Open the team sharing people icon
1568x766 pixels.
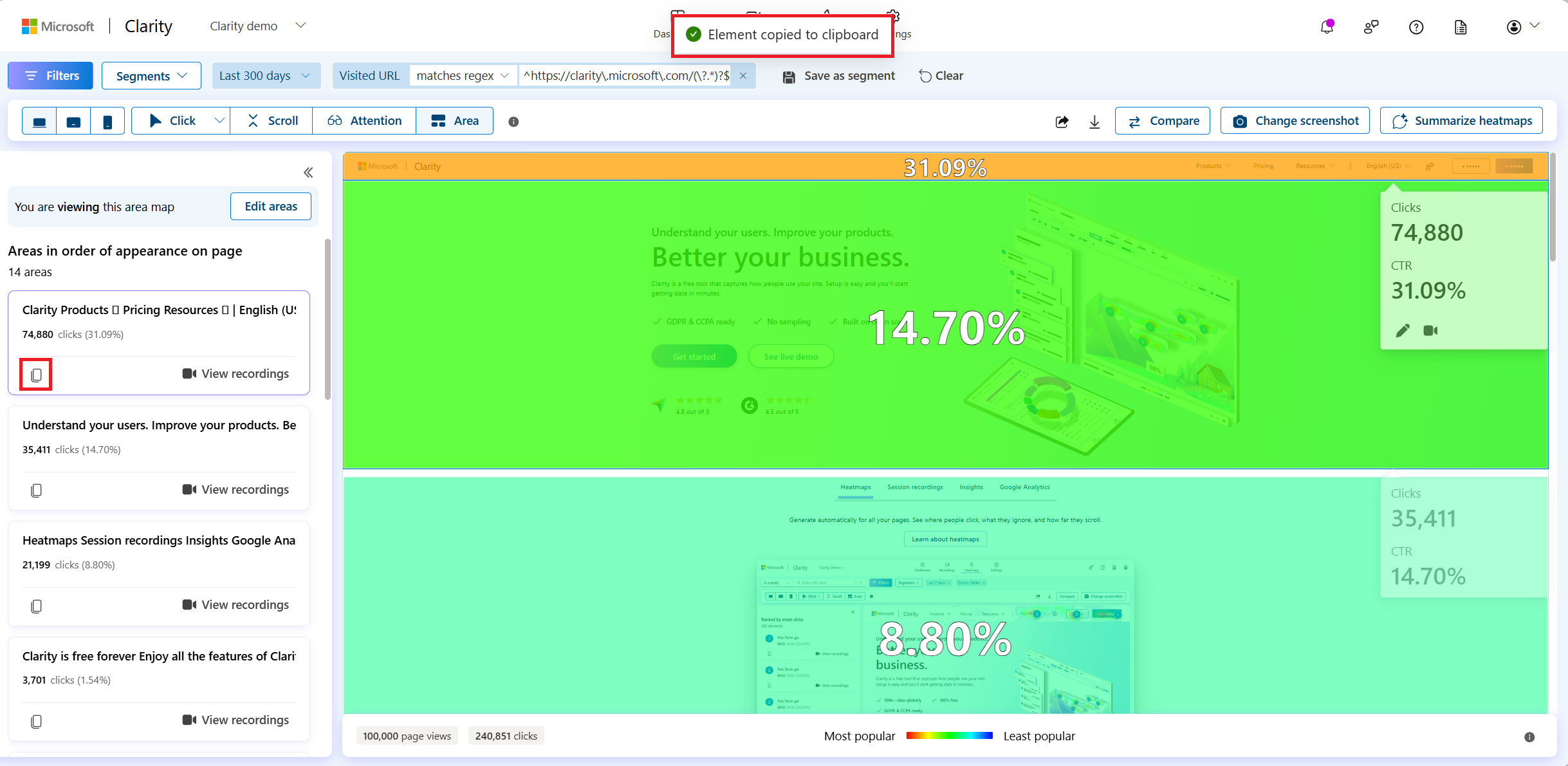[1371, 27]
